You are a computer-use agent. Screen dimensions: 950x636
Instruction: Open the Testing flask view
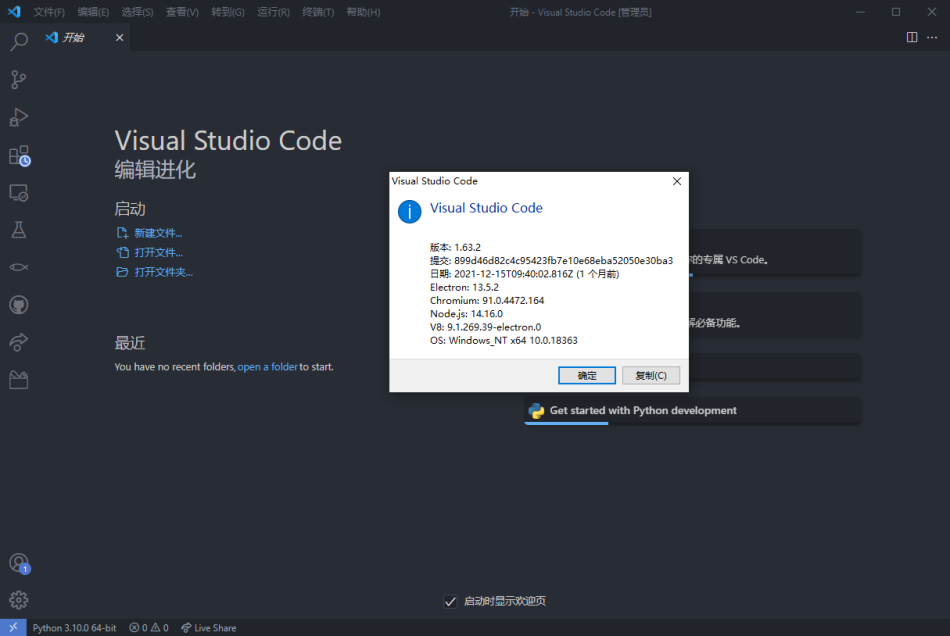[19, 230]
